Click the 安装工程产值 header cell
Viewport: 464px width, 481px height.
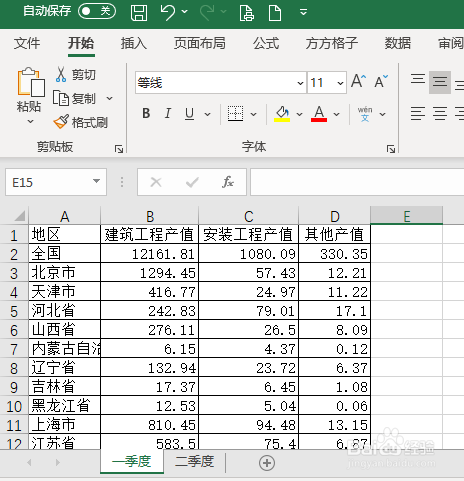(x=249, y=234)
